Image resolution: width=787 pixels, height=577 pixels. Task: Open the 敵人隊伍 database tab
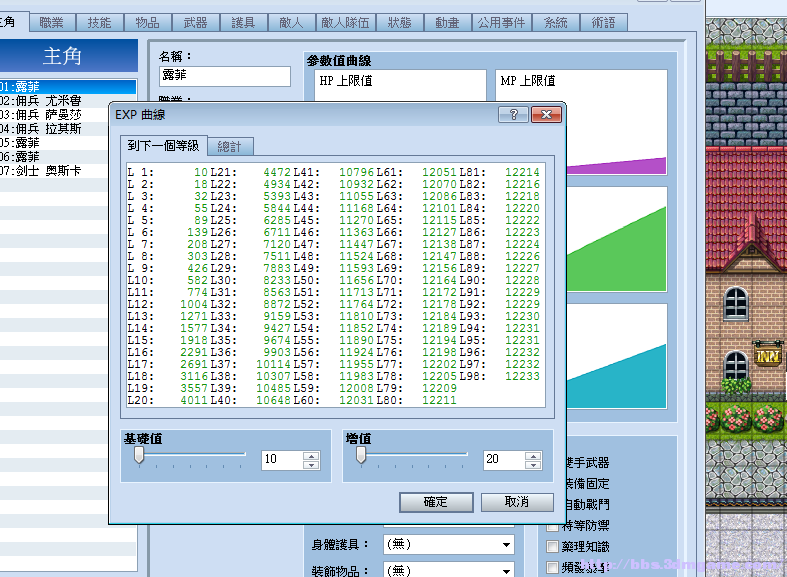[x=345, y=23]
